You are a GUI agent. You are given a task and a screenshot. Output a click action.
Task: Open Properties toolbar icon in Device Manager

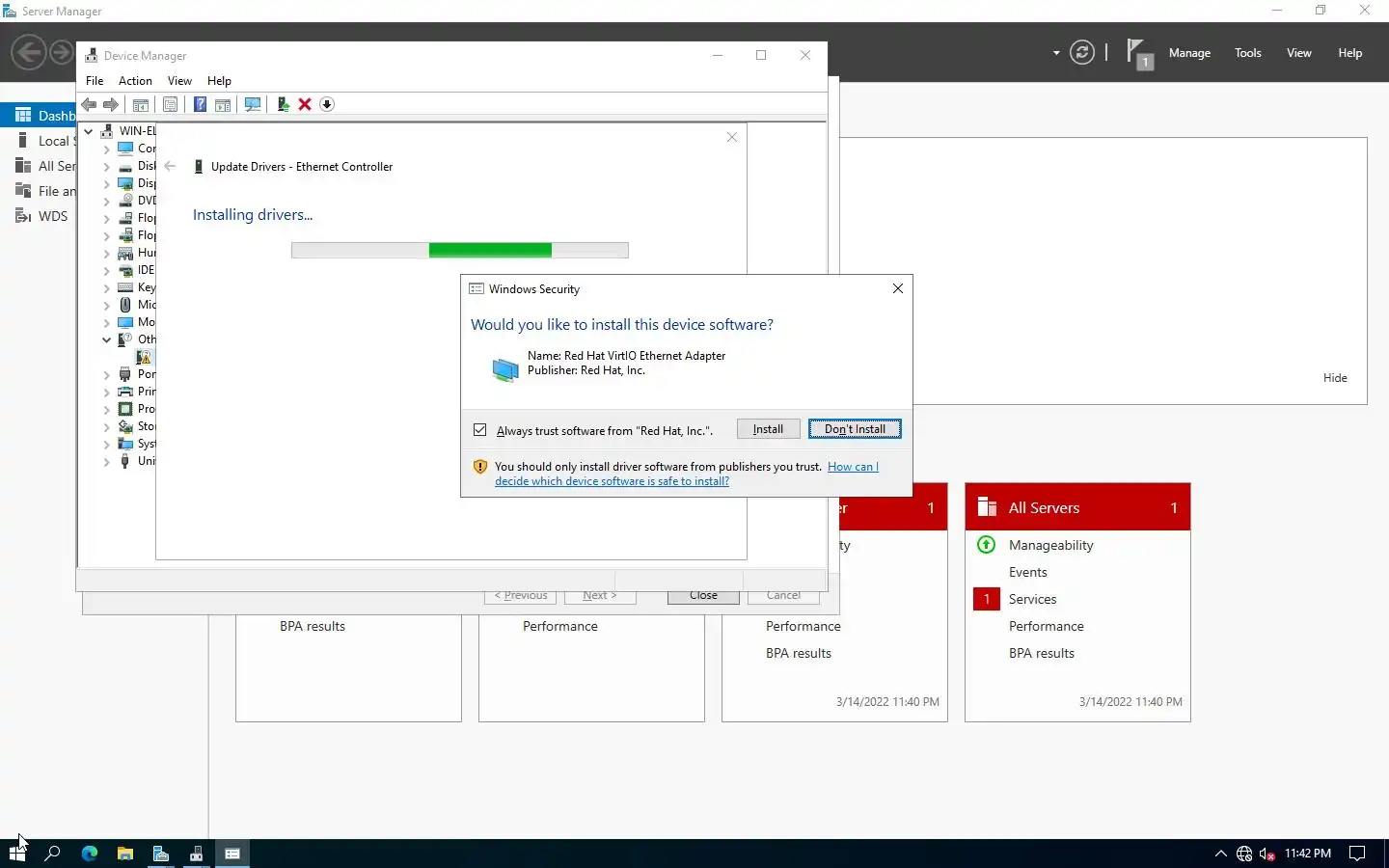[x=170, y=104]
